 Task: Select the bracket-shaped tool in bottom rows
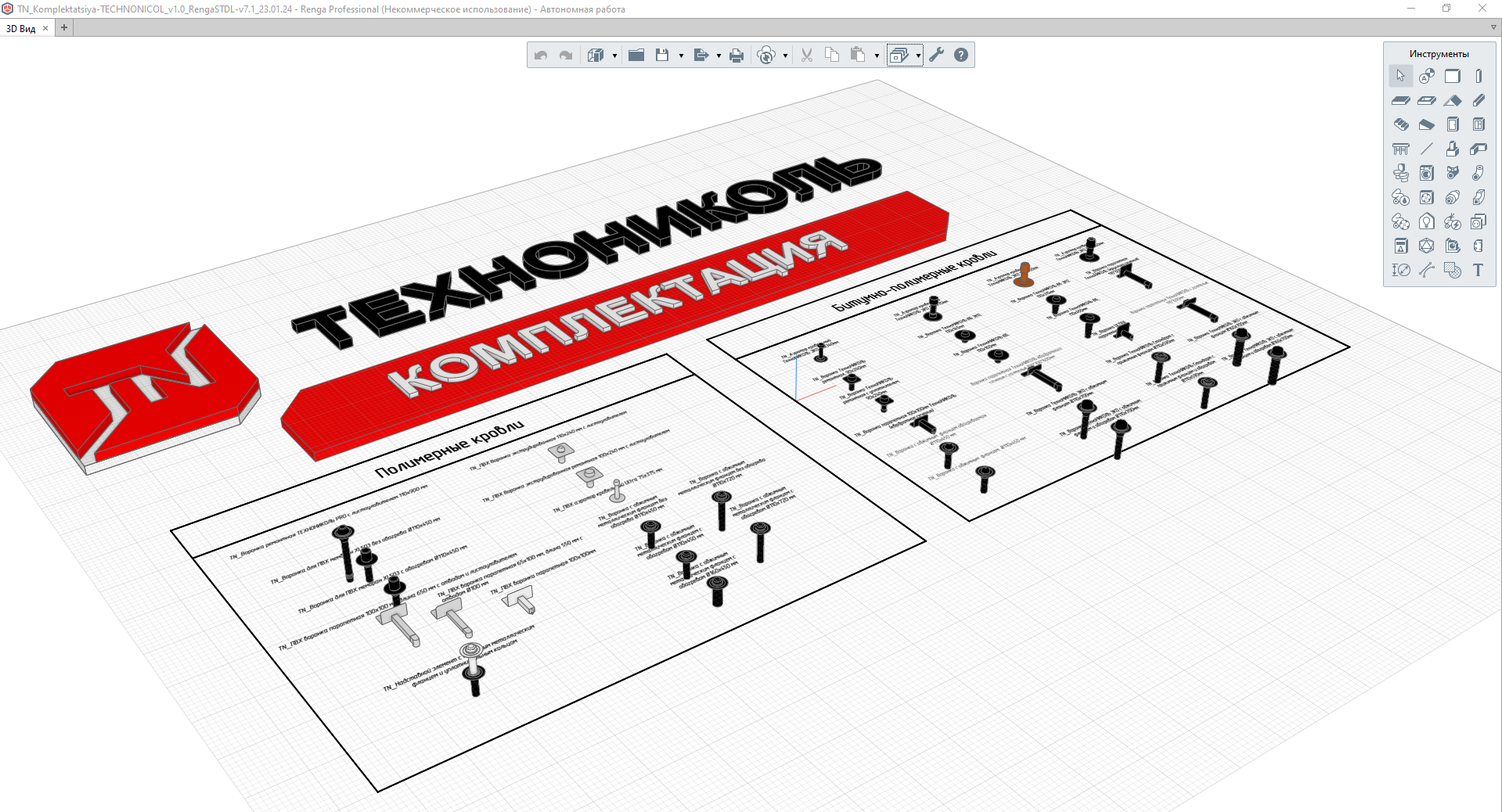pyautogui.click(x=1479, y=246)
